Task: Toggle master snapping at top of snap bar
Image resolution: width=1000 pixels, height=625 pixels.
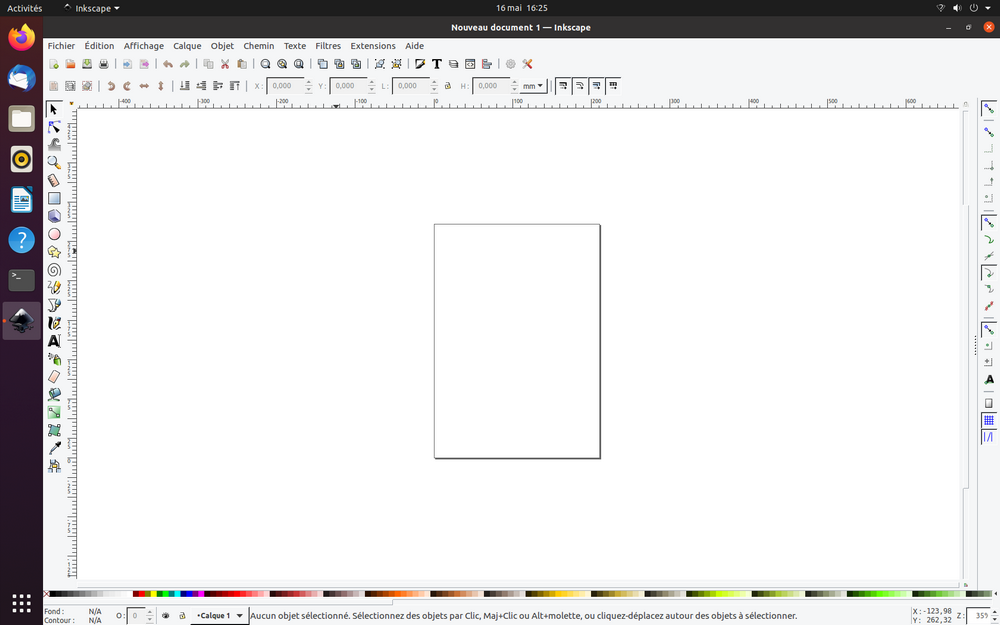Action: 989,109
